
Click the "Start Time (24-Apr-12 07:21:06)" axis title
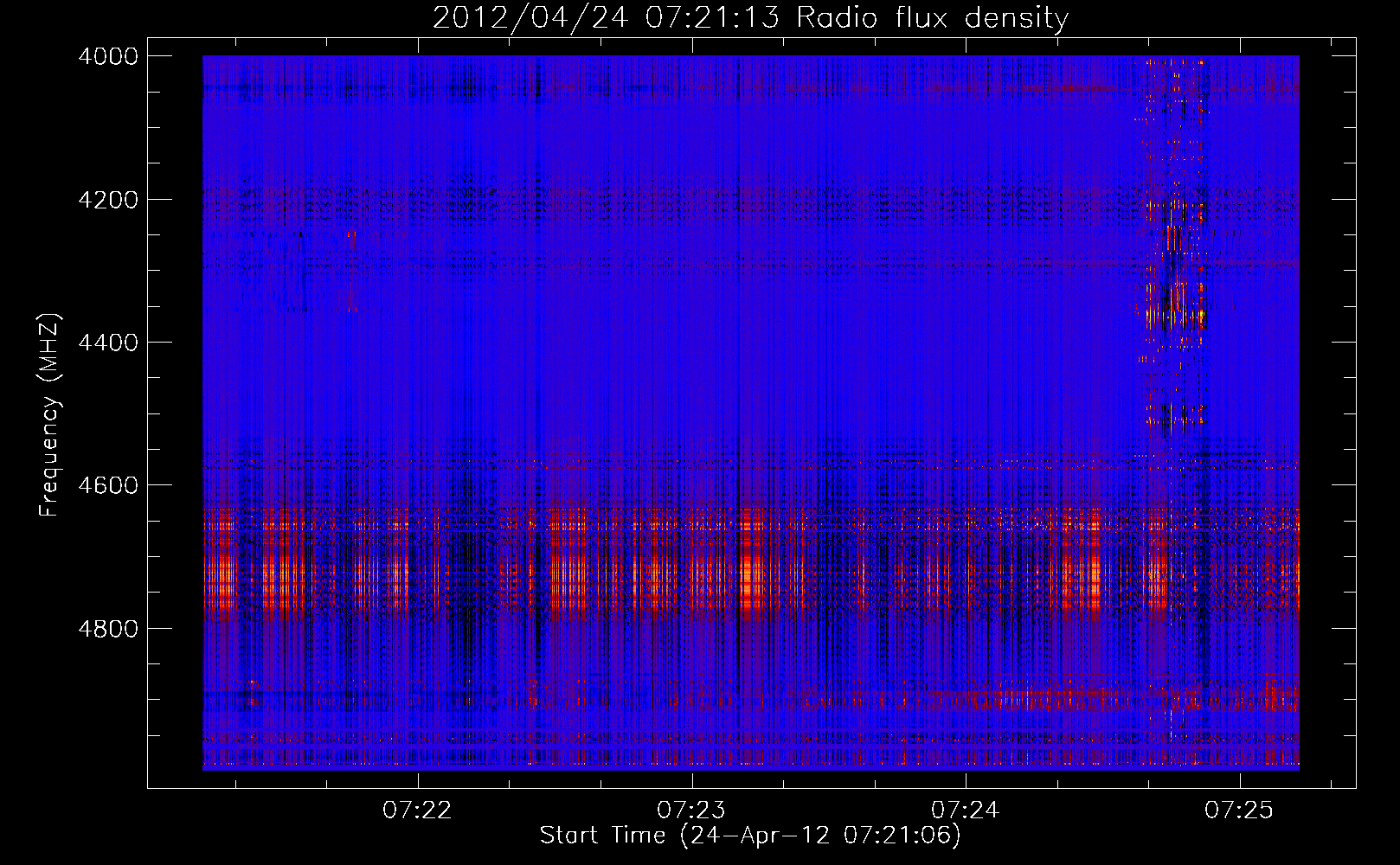tap(750, 836)
